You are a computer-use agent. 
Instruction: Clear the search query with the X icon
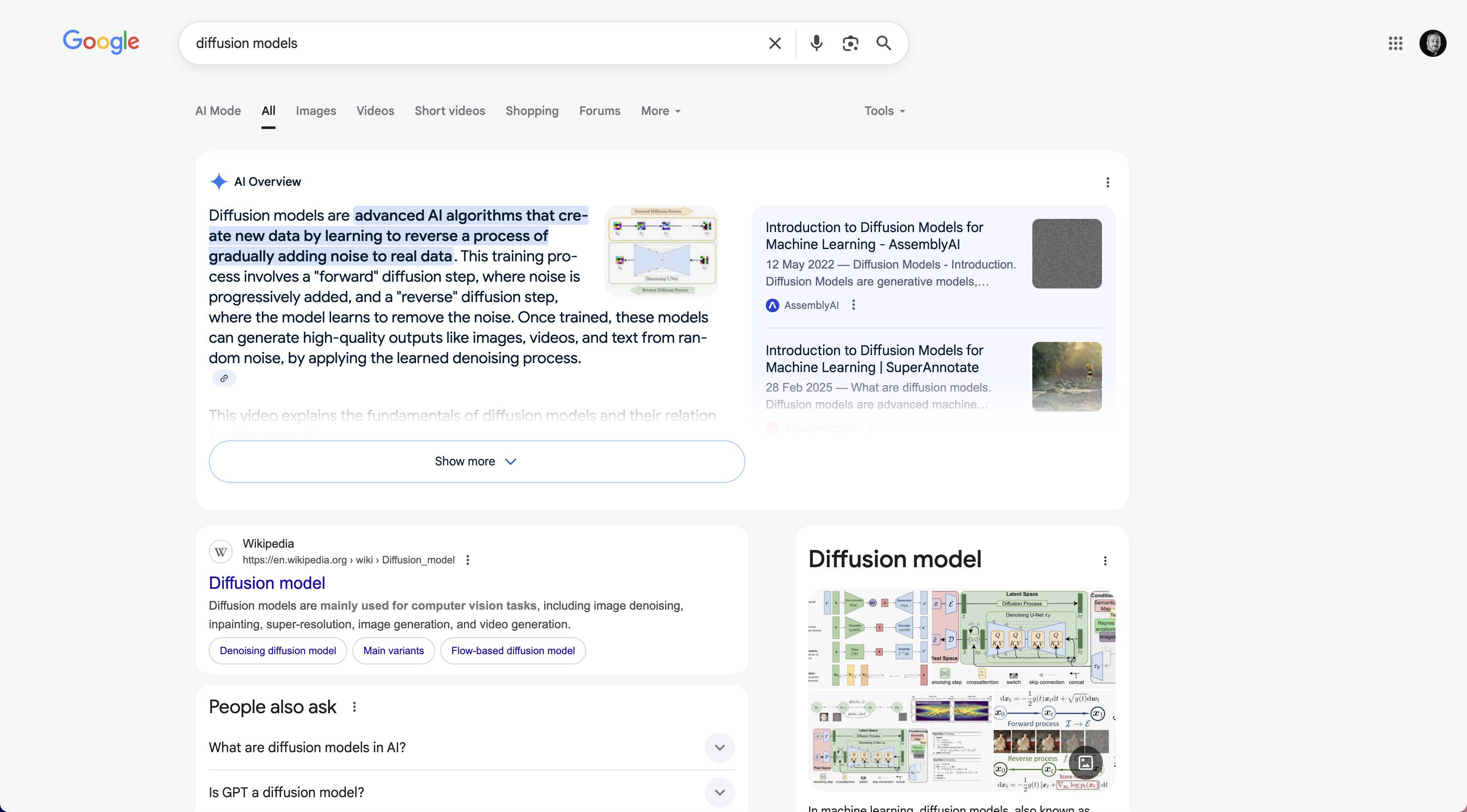pyautogui.click(x=775, y=43)
